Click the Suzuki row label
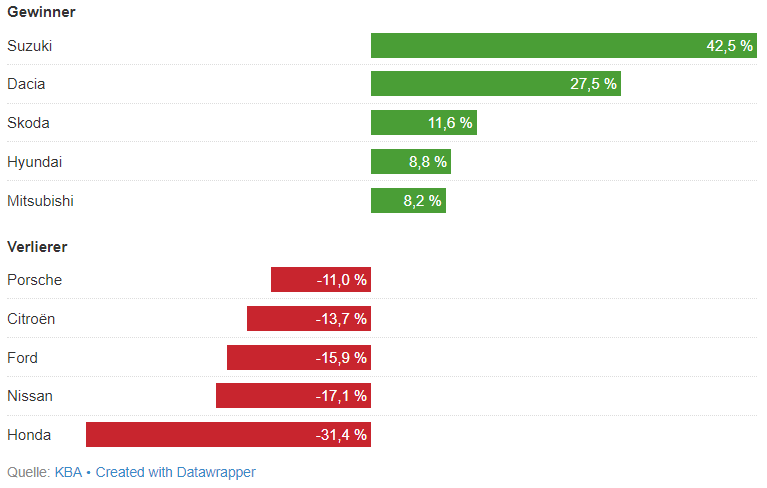Viewport: 767px width, 488px height. point(29,46)
